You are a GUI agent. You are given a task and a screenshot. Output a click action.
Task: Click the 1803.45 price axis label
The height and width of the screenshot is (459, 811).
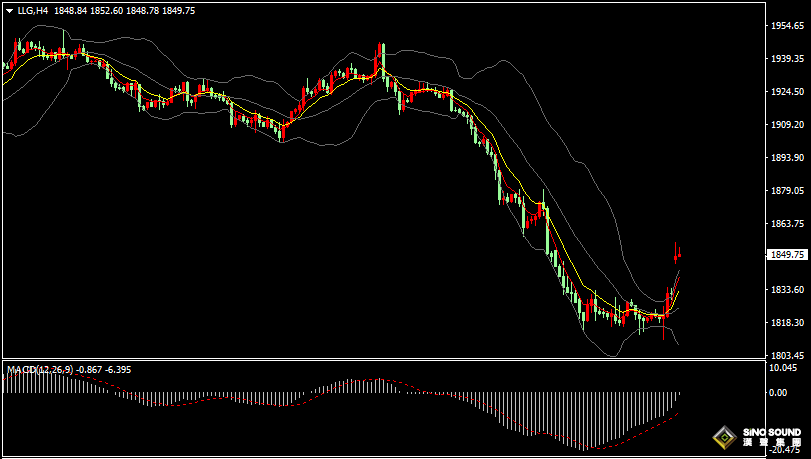click(x=785, y=356)
